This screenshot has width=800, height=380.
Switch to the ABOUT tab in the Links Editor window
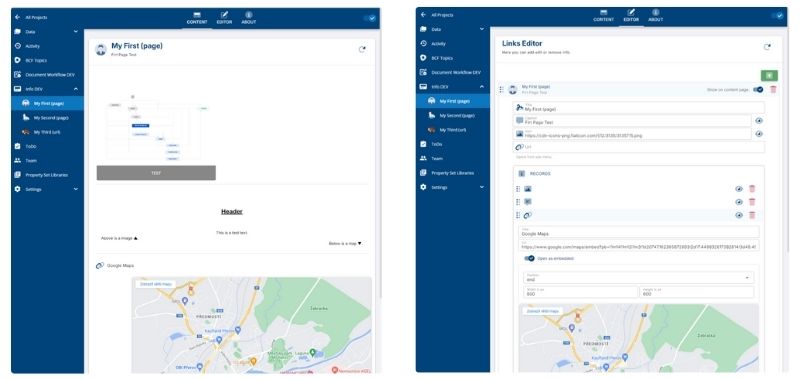[x=656, y=16]
